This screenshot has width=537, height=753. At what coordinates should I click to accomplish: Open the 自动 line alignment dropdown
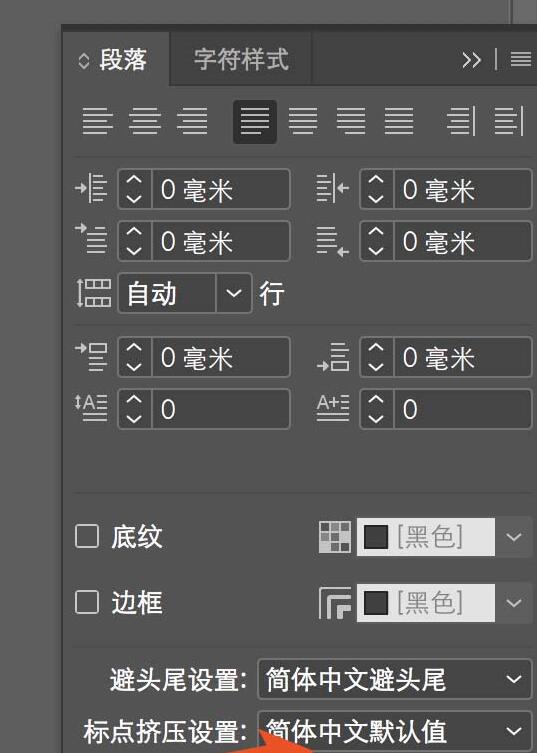coord(233,293)
